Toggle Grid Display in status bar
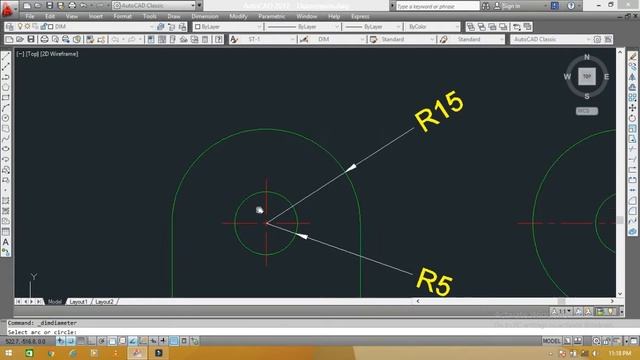640x360 pixels. [81, 341]
